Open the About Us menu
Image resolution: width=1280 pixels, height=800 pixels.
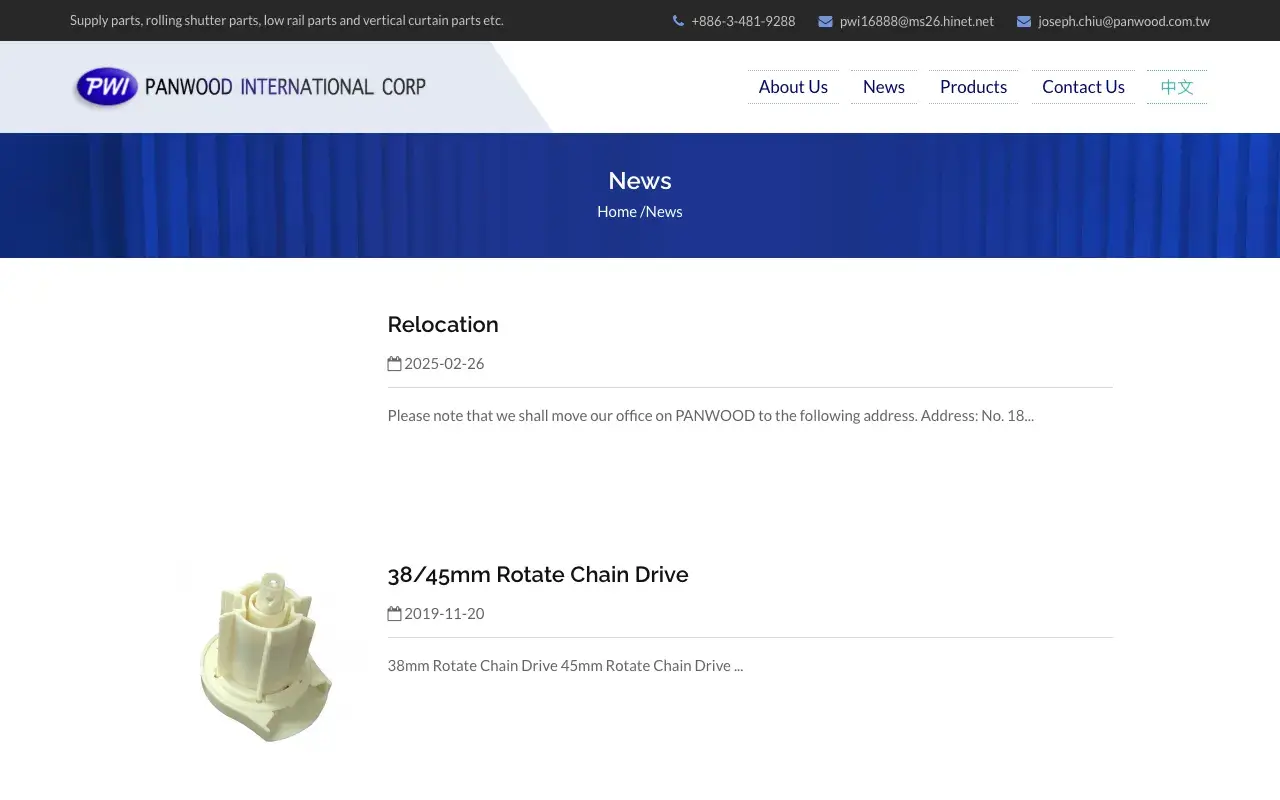coord(793,87)
